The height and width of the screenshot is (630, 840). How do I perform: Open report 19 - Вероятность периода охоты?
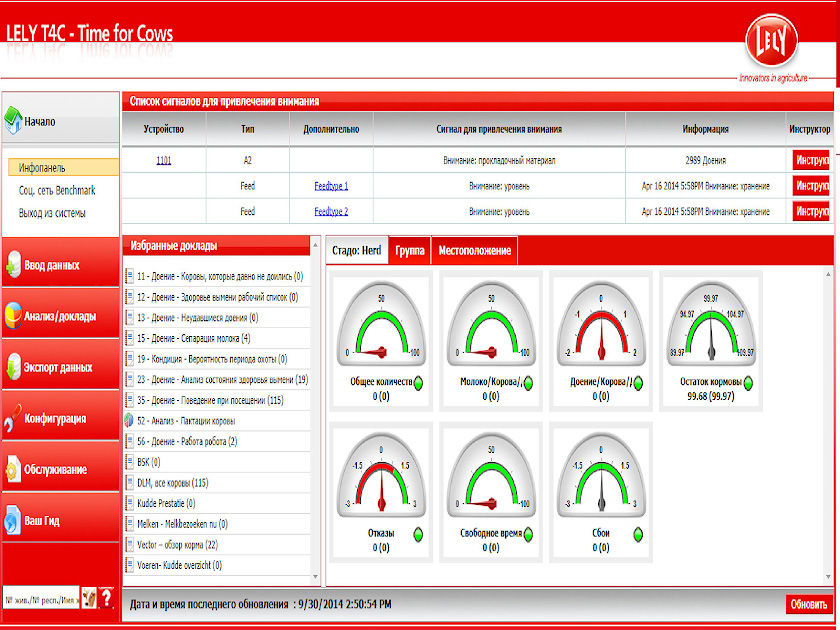212,359
